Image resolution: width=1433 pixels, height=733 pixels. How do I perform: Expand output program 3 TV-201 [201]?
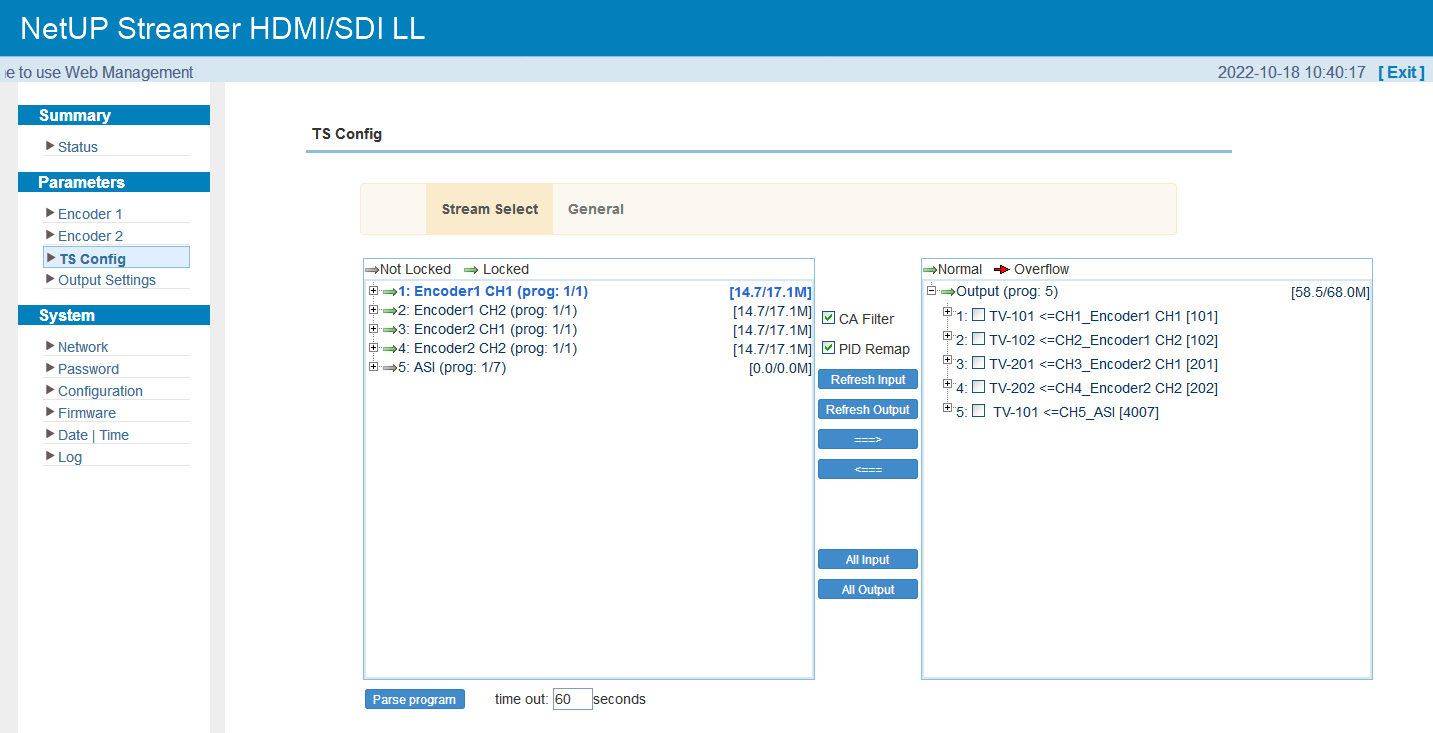click(949, 362)
